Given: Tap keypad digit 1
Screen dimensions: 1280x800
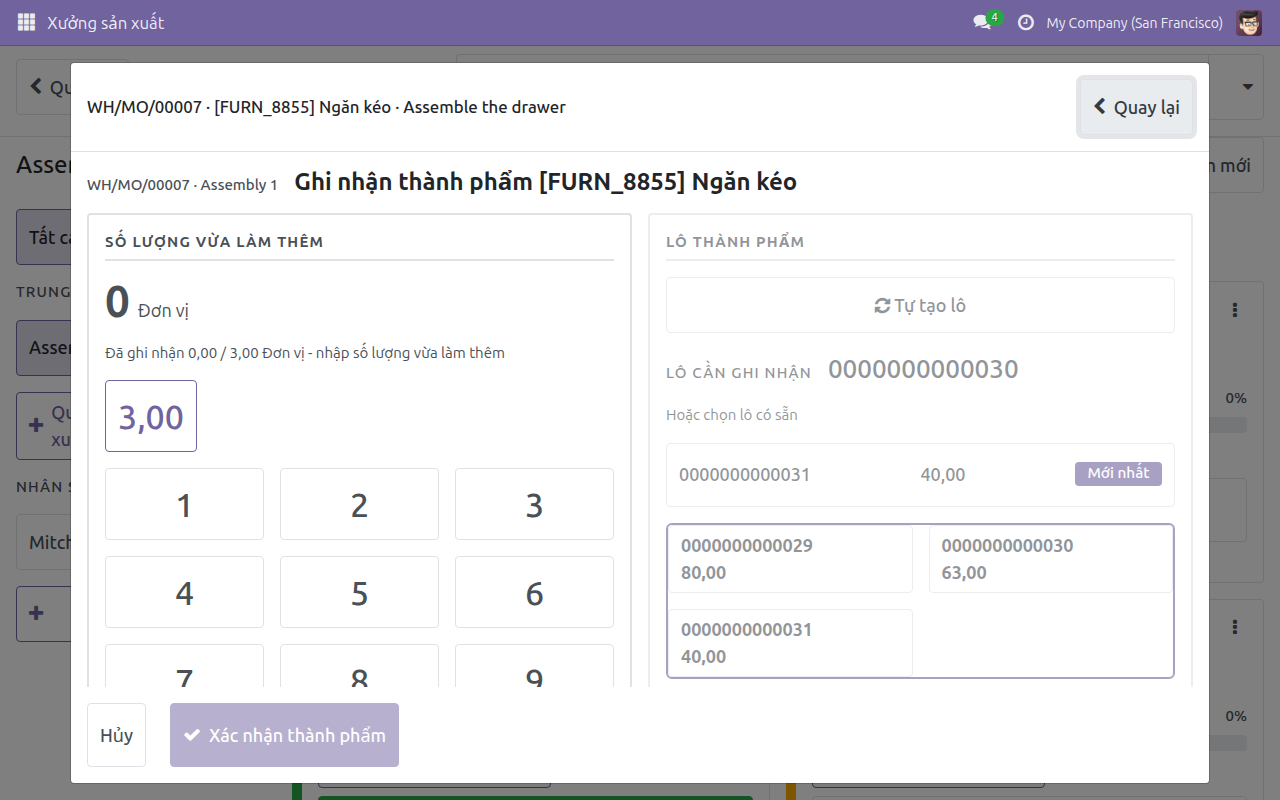Looking at the screenshot, I should tap(184, 504).
